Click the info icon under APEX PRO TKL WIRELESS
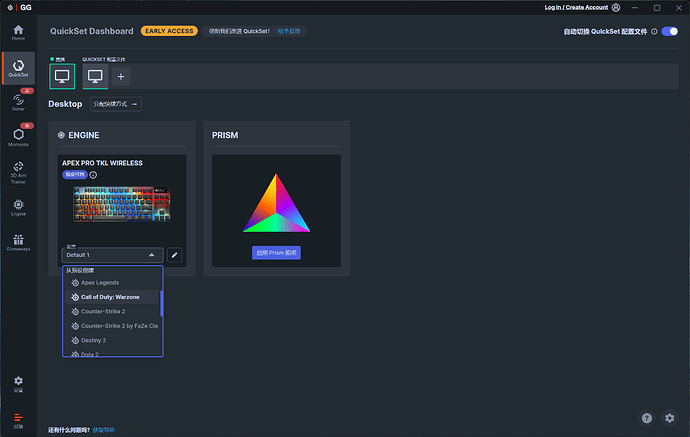The height and width of the screenshot is (437, 690). [93, 175]
